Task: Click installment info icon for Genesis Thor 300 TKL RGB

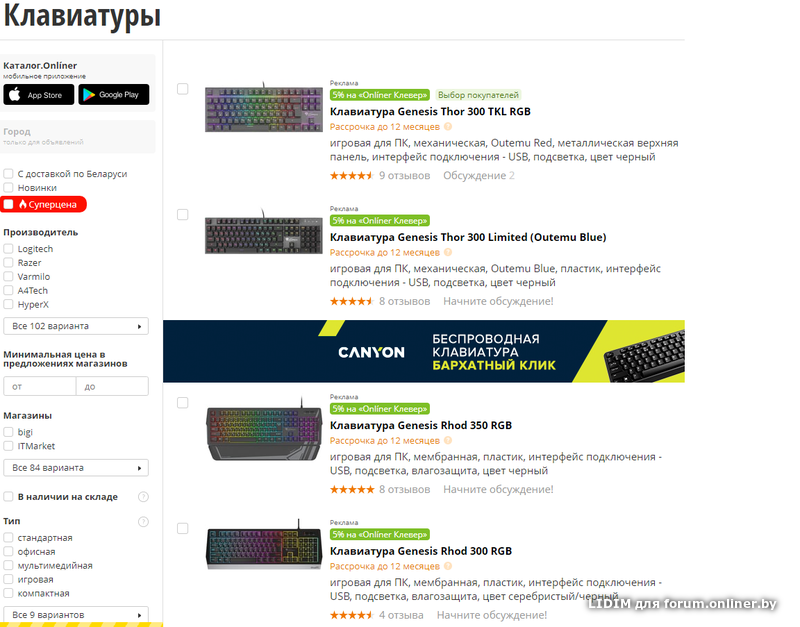Action: tap(447, 127)
